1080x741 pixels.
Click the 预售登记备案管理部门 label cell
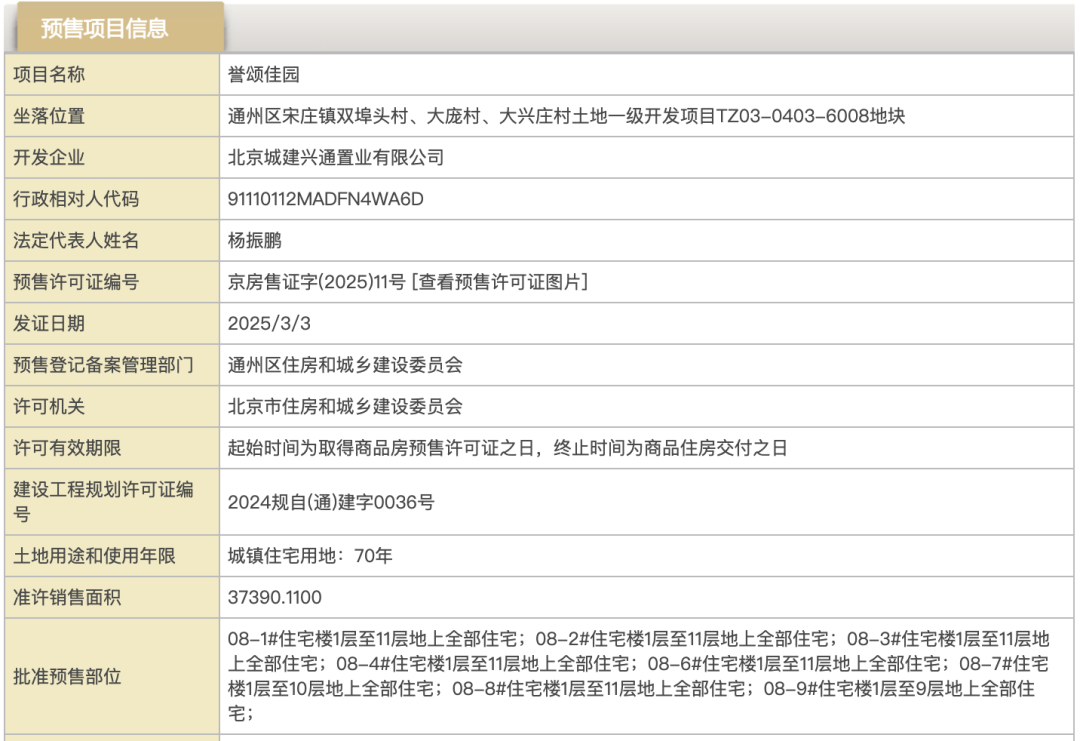coord(112,364)
